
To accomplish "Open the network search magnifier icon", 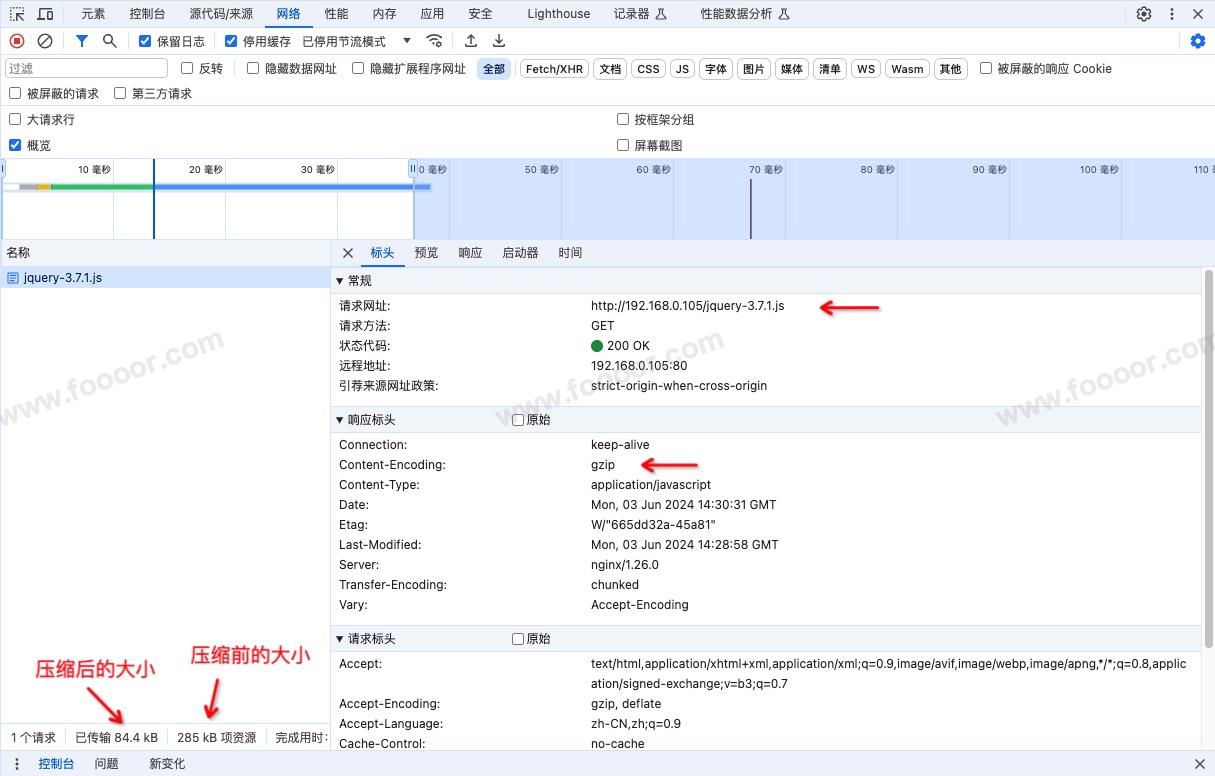I will point(110,41).
